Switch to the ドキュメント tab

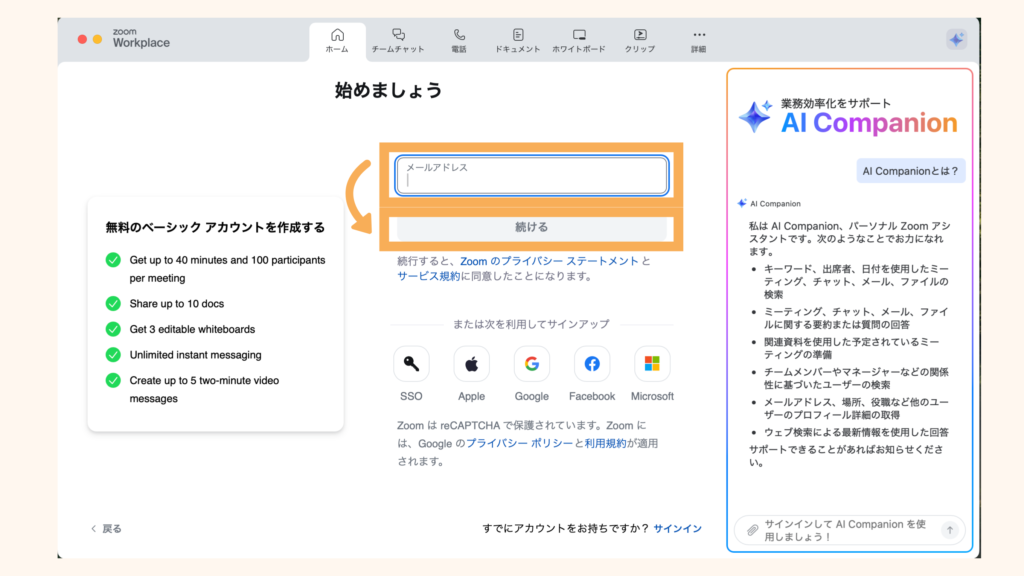tap(517, 38)
